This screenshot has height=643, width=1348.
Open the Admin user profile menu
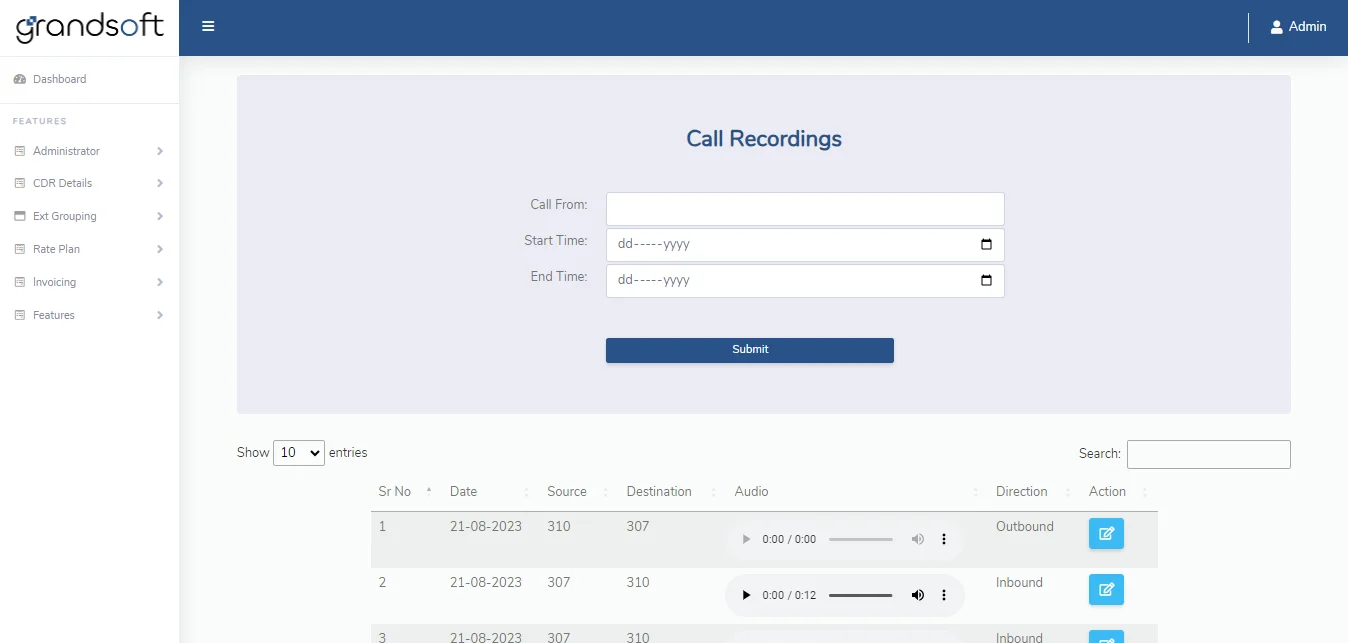(1298, 27)
